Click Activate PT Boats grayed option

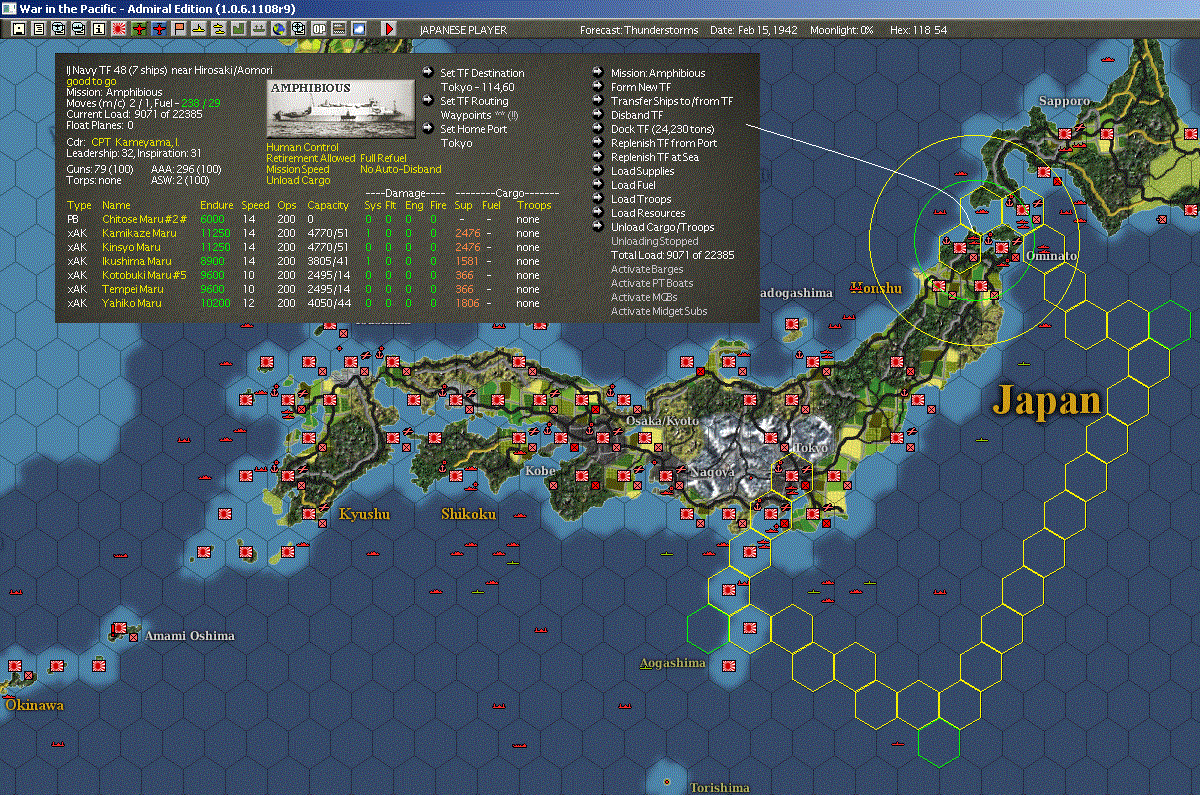tap(652, 283)
